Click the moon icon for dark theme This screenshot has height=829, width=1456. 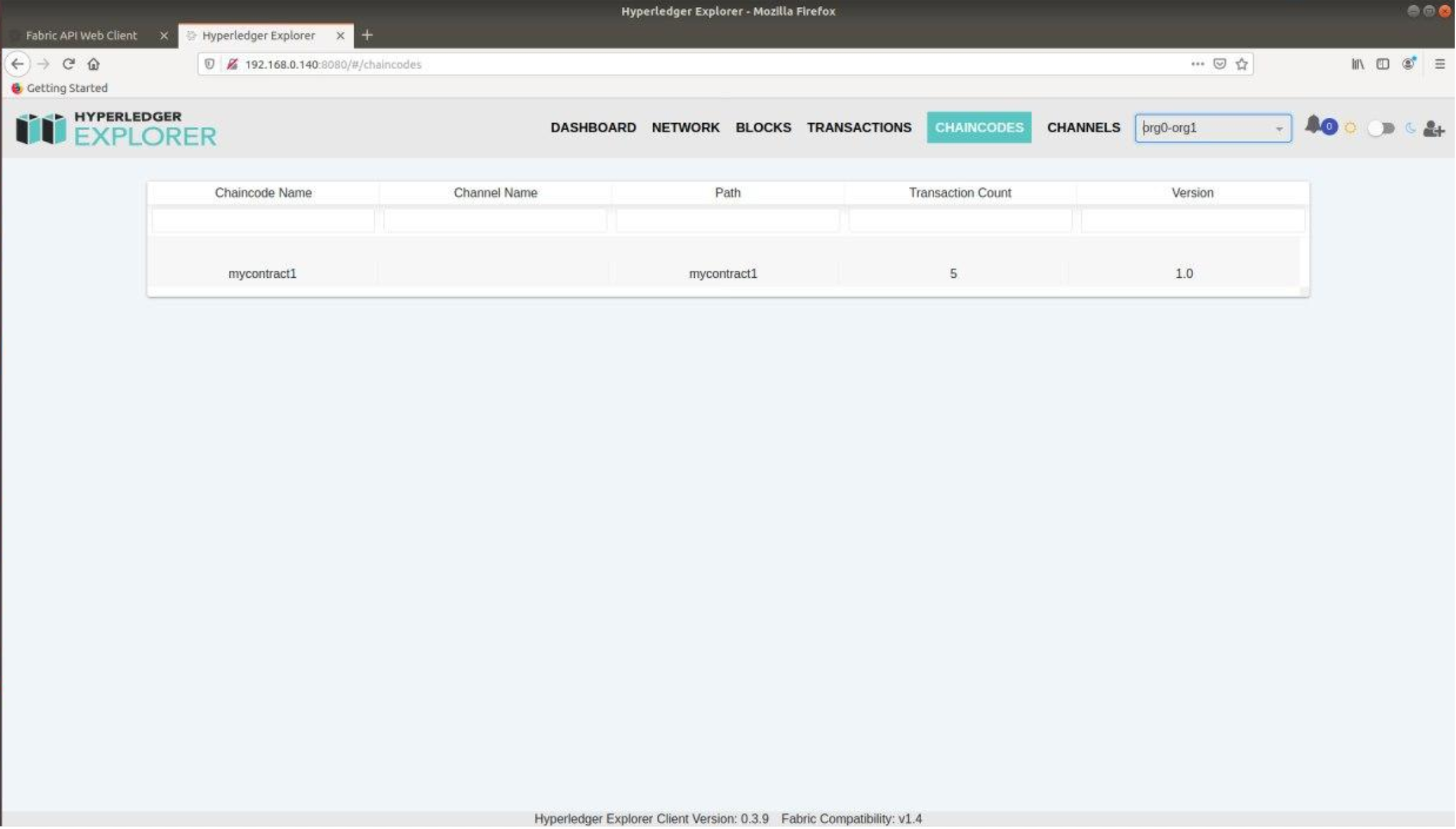coord(1410,128)
